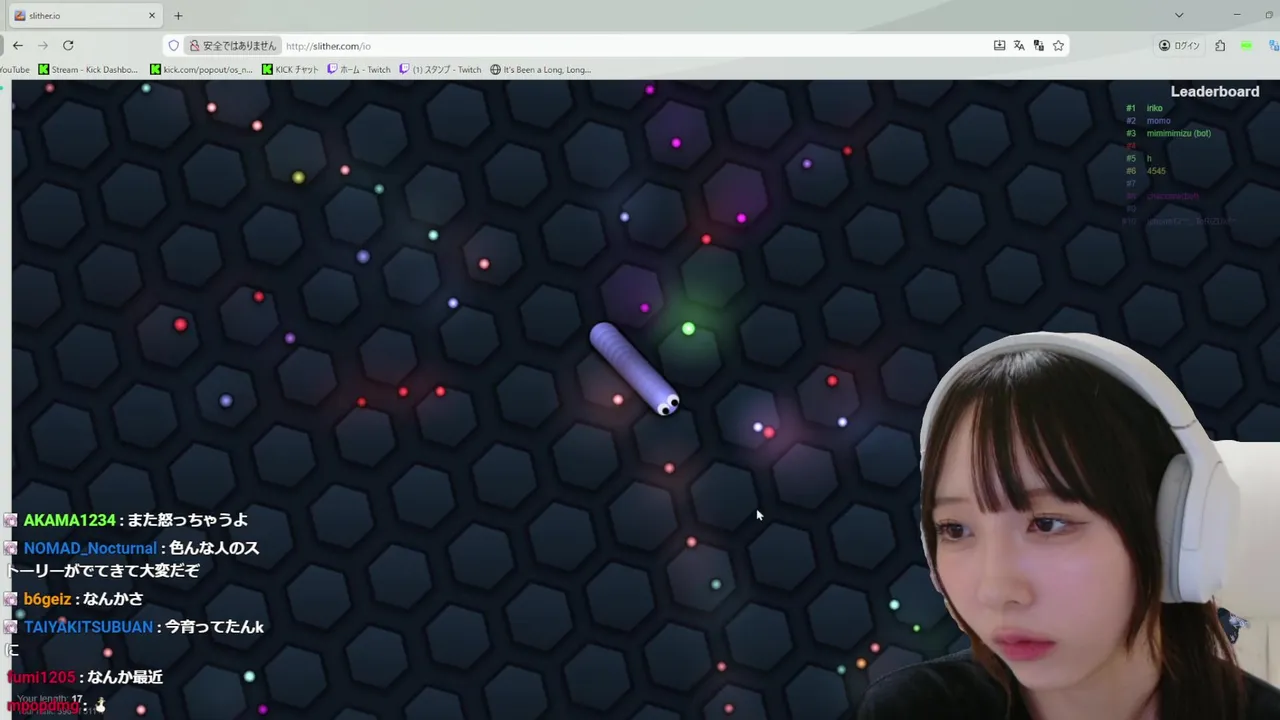Click chat username AKAMA1234
This screenshot has height=720, width=1280.
click(x=69, y=520)
